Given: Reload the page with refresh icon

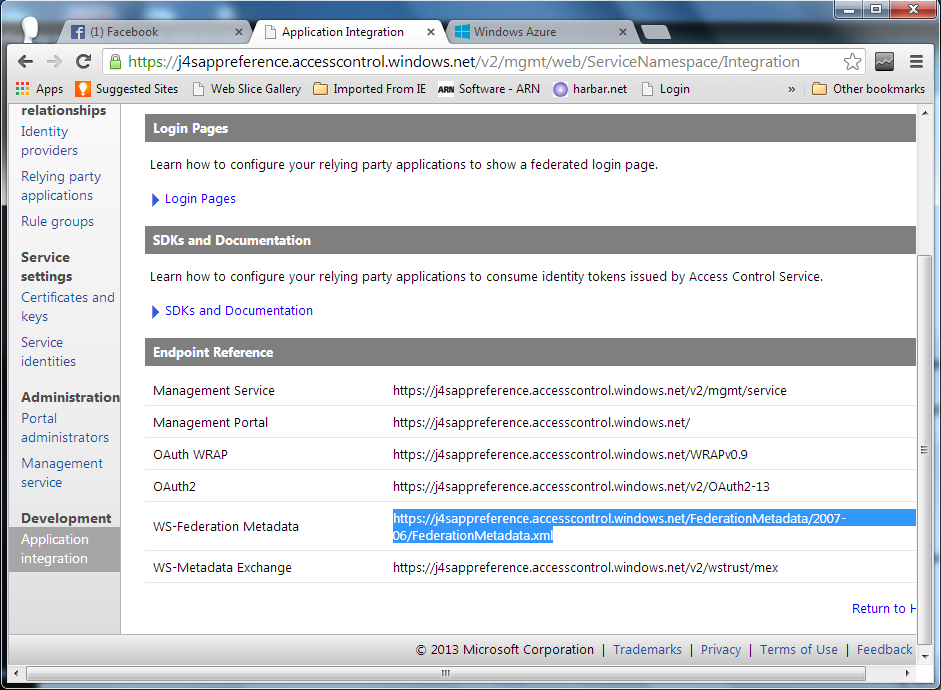Looking at the screenshot, I should [x=83, y=61].
